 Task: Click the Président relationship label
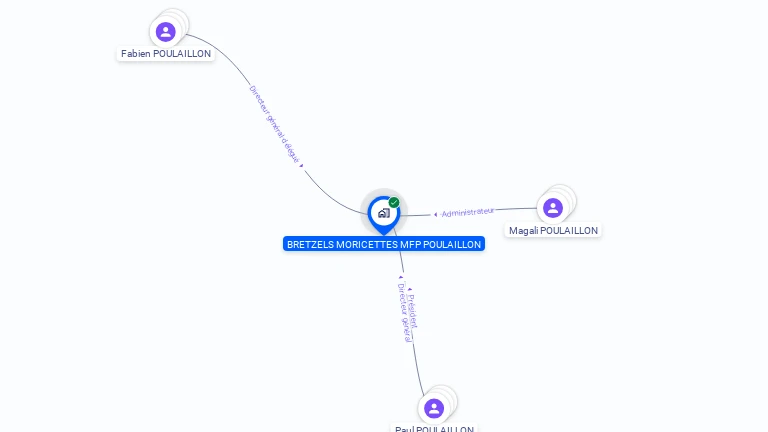[413, 311]
